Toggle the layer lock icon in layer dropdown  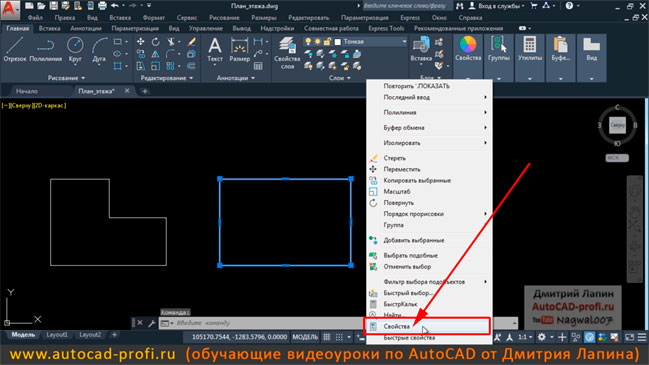327,42
